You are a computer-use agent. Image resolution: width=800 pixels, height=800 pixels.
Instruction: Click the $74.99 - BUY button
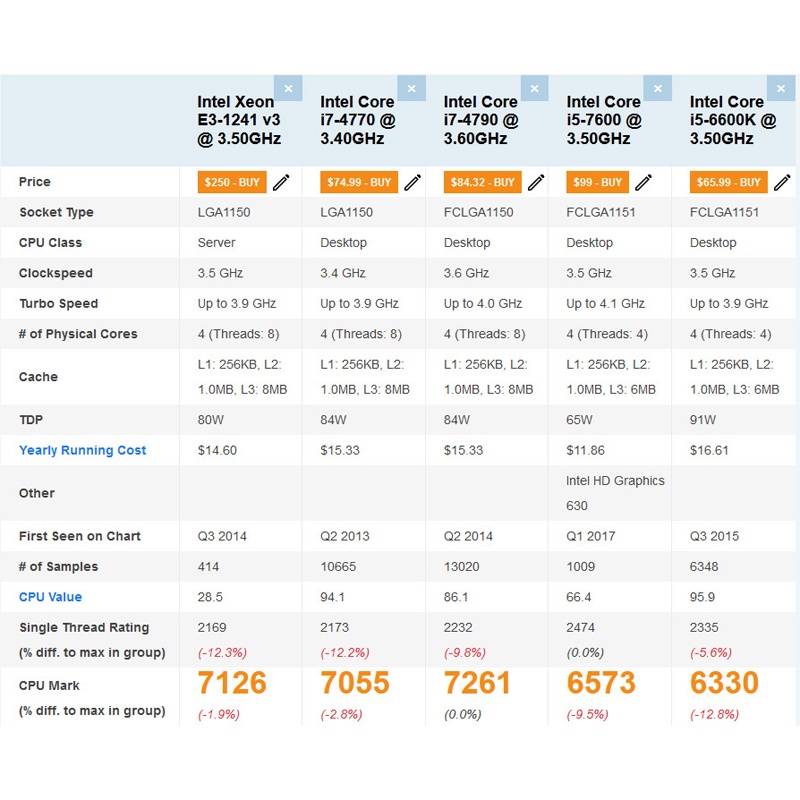(x=359, y=182)
